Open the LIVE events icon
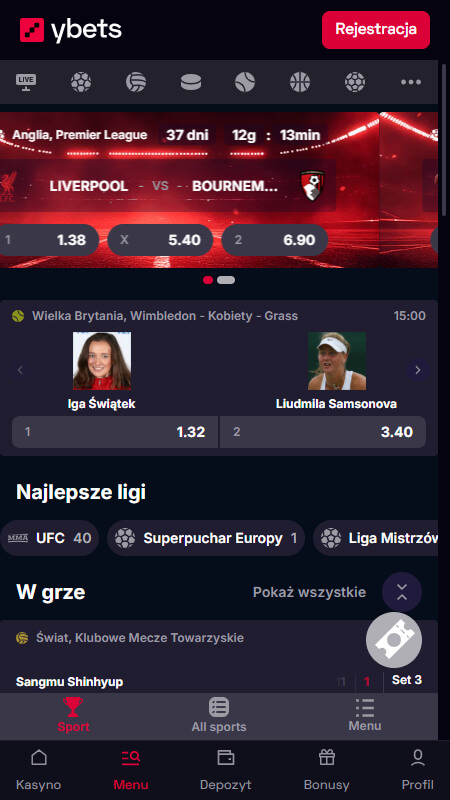450x800 pixels. (26, 82)
